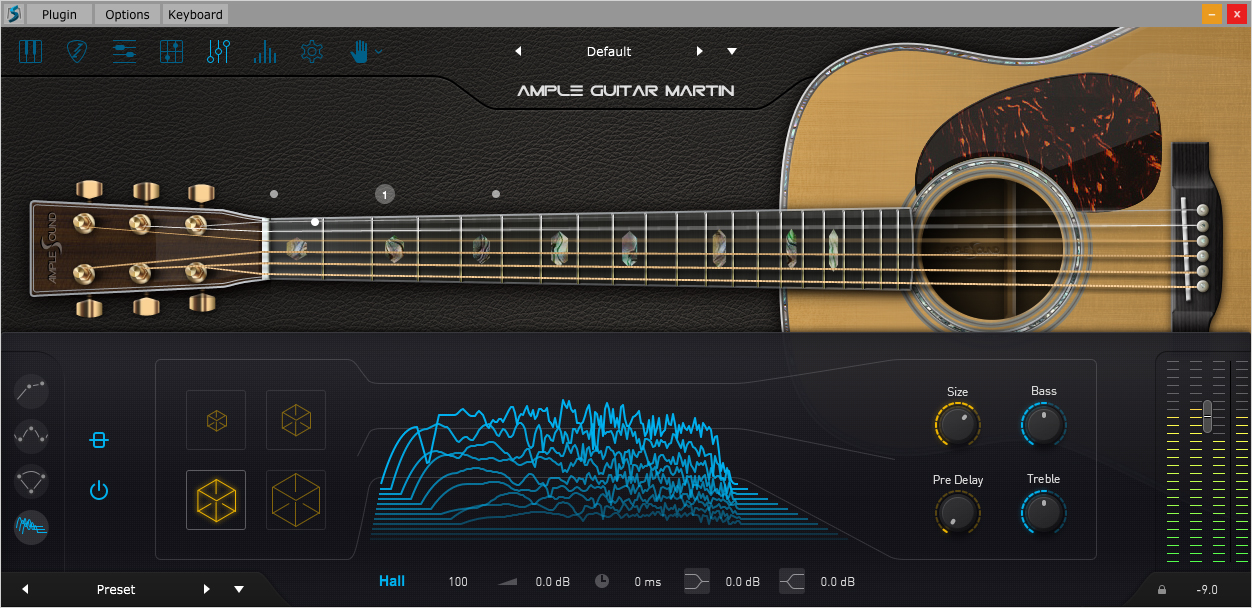Image resolution: width=1252 pixels, height=608 pixels.
Task: Toggle the volume lock icon
Action: tap(1162, 590)
